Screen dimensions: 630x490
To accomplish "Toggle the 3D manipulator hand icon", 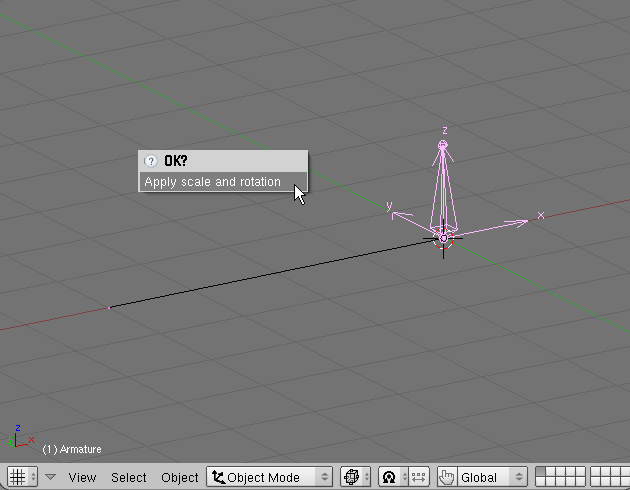I will tap(446, 477).
